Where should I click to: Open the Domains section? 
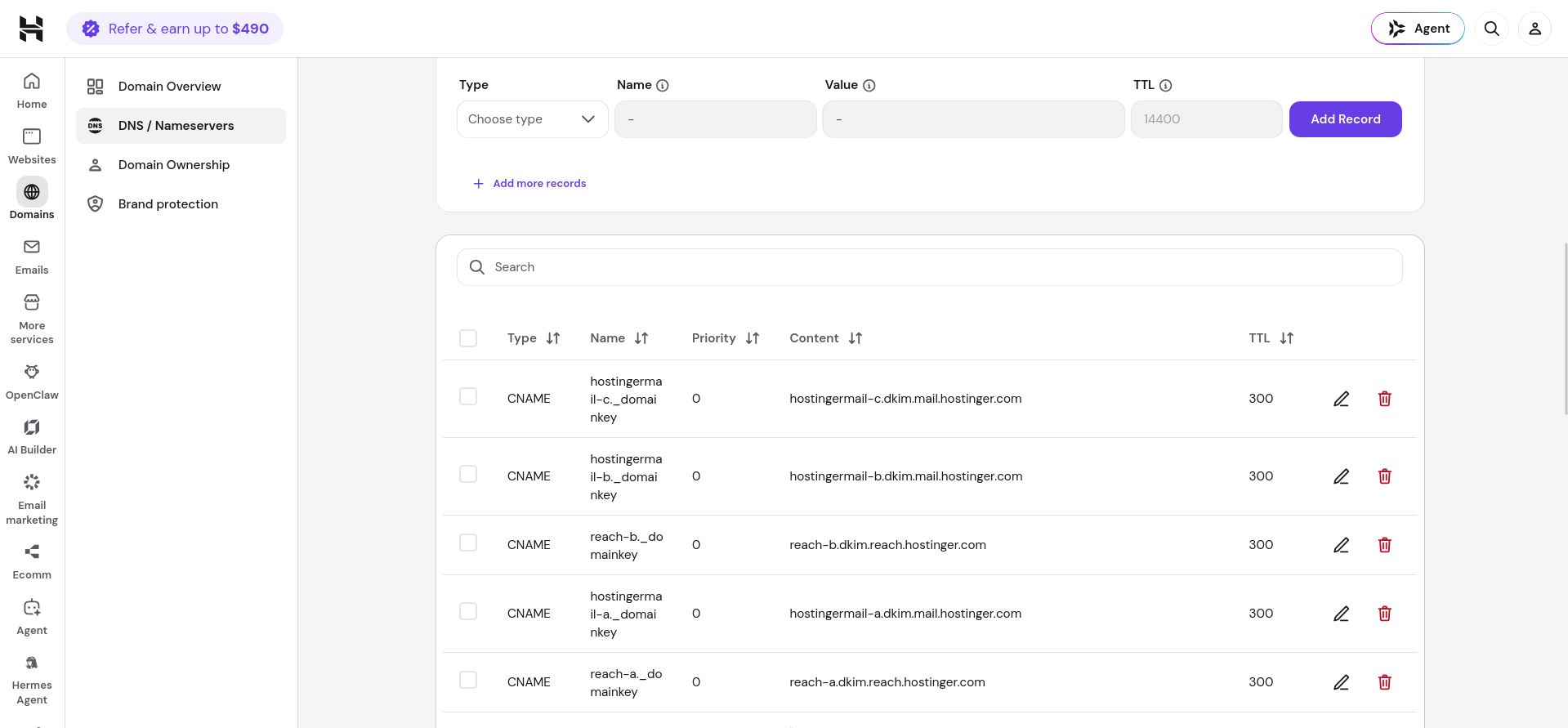(32, 199)
